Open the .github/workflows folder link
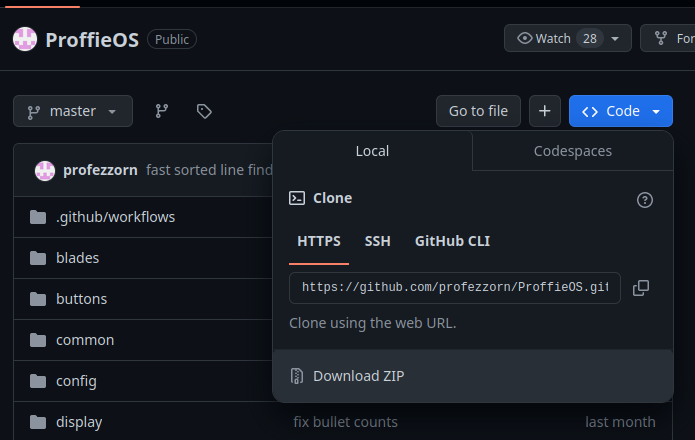The height and width of the screenshot is (440, 695). (116, 217)
